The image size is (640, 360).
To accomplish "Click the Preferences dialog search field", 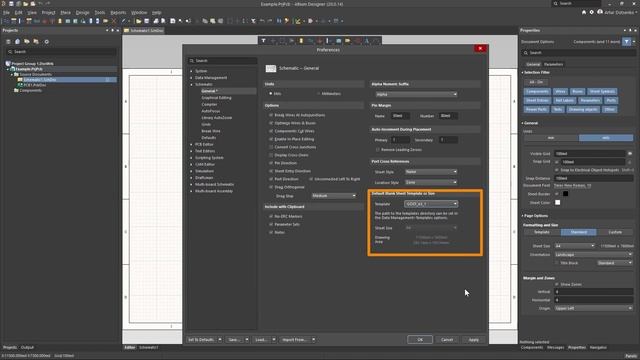I will point(222,61).
